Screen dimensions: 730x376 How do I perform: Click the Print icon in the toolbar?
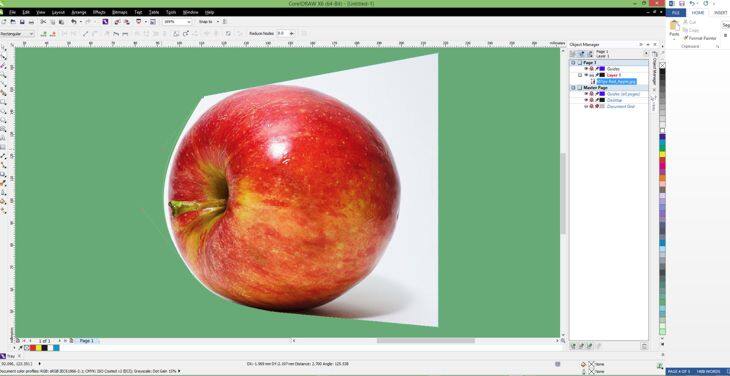pos(32,22)
